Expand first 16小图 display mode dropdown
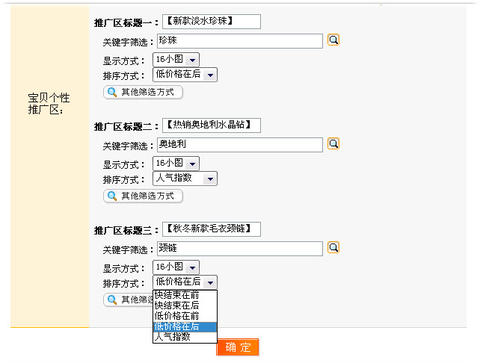The image size is (480, 363). click(176, 60)
